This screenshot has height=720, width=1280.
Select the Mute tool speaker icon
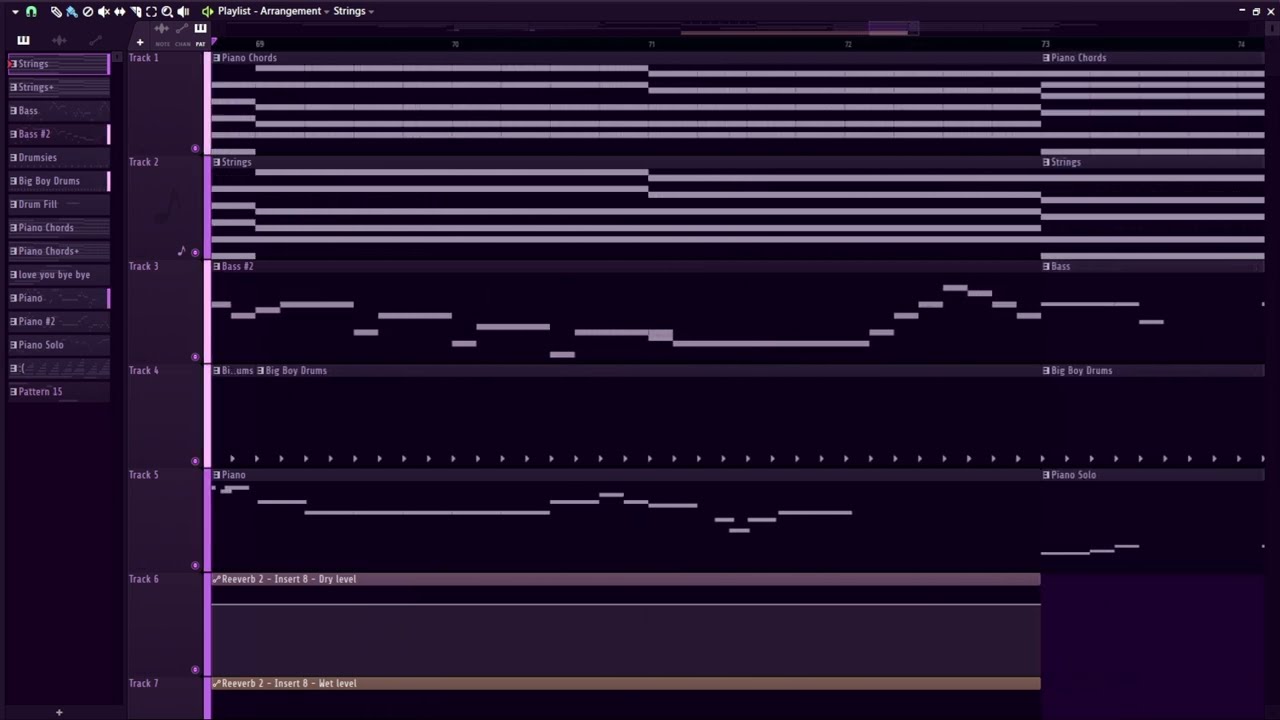pos(103,11)
